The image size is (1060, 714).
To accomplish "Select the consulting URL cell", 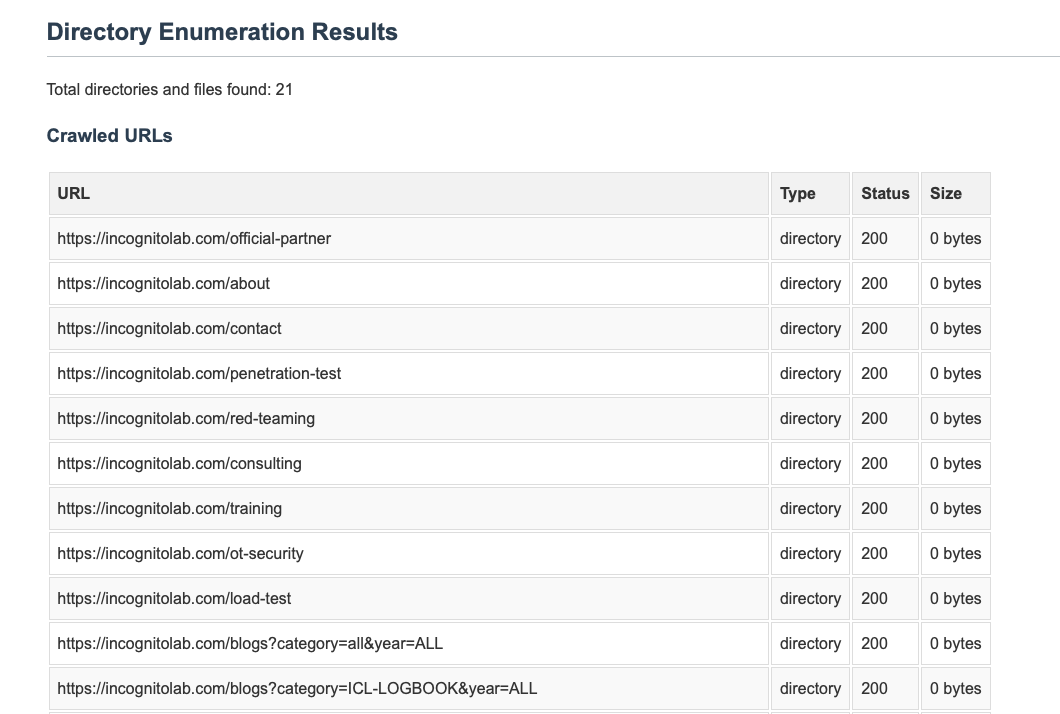I will click(x=409, y=463).
